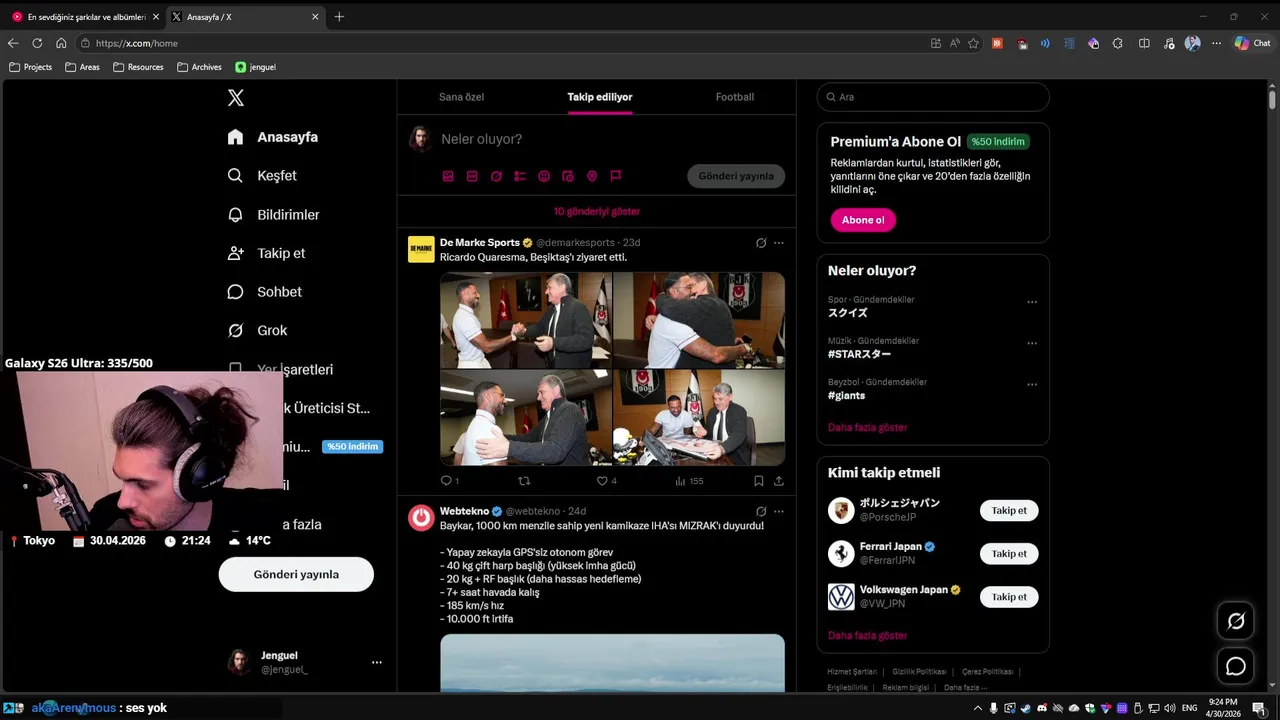Open bottom-right Quaresma signing photo
Viewport: 1280px width, 720px height.
[x=699, y=418]
